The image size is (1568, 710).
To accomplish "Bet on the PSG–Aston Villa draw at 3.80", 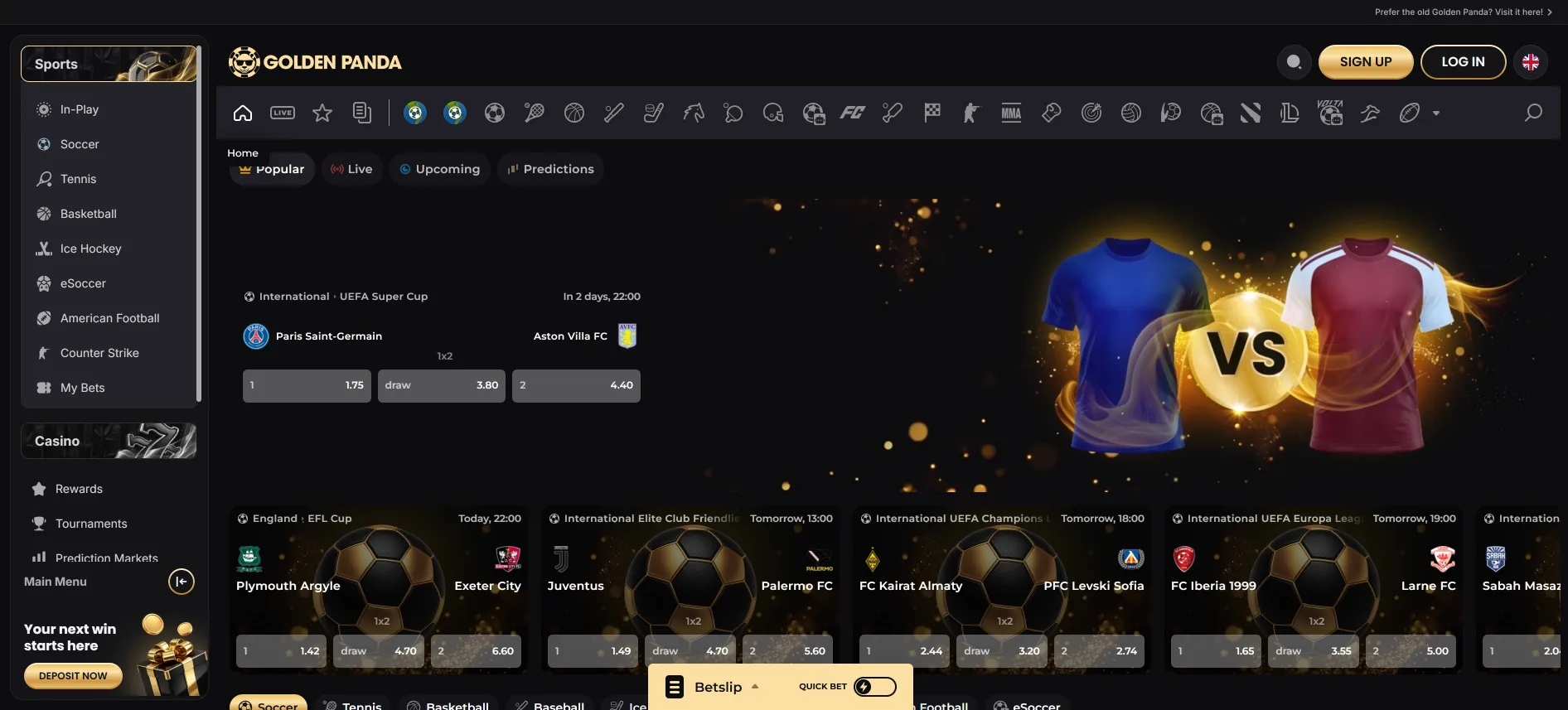I will point(442,385).
